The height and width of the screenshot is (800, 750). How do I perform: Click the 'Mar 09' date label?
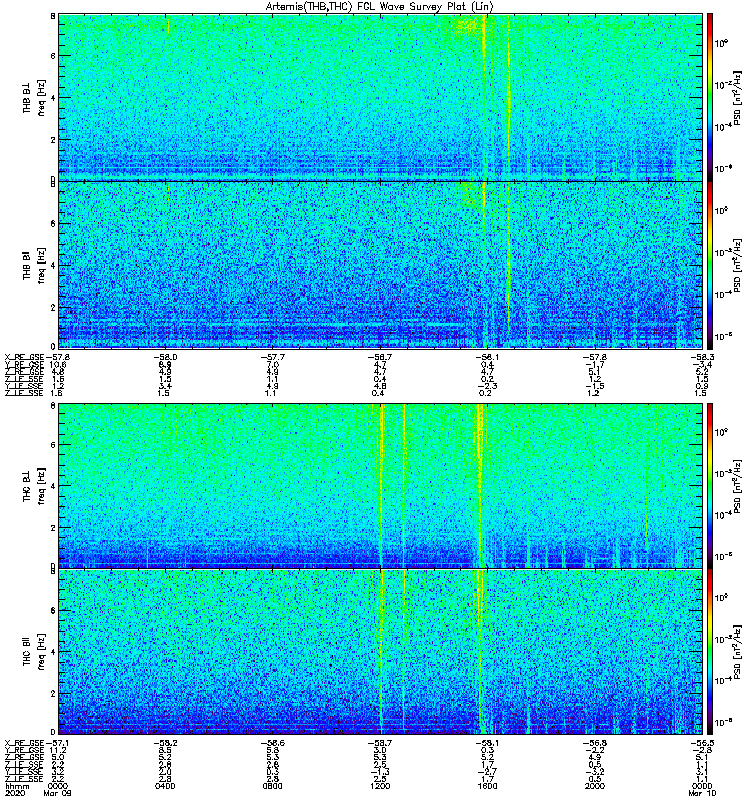tap(58, 793)
